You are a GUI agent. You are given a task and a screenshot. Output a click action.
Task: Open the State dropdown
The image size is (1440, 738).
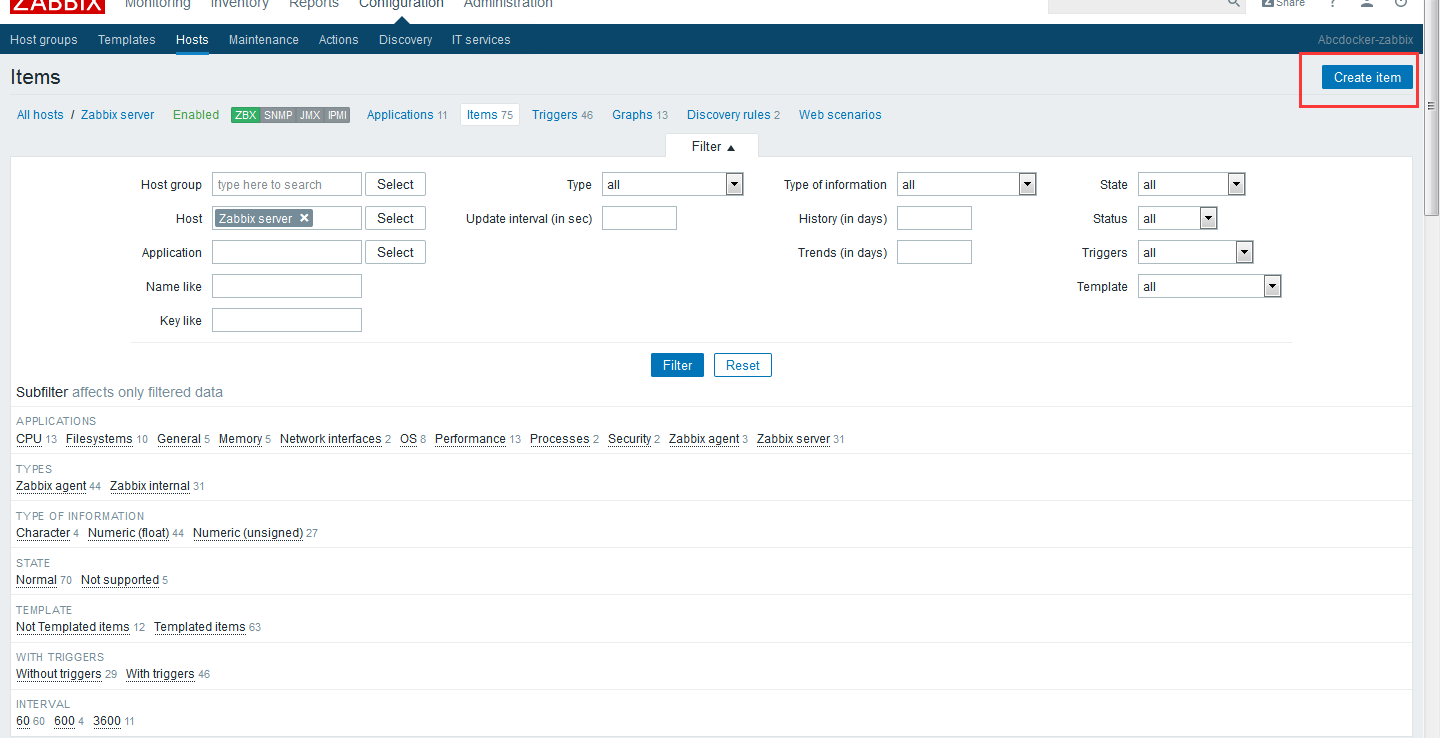click(x=1191, y=184)
